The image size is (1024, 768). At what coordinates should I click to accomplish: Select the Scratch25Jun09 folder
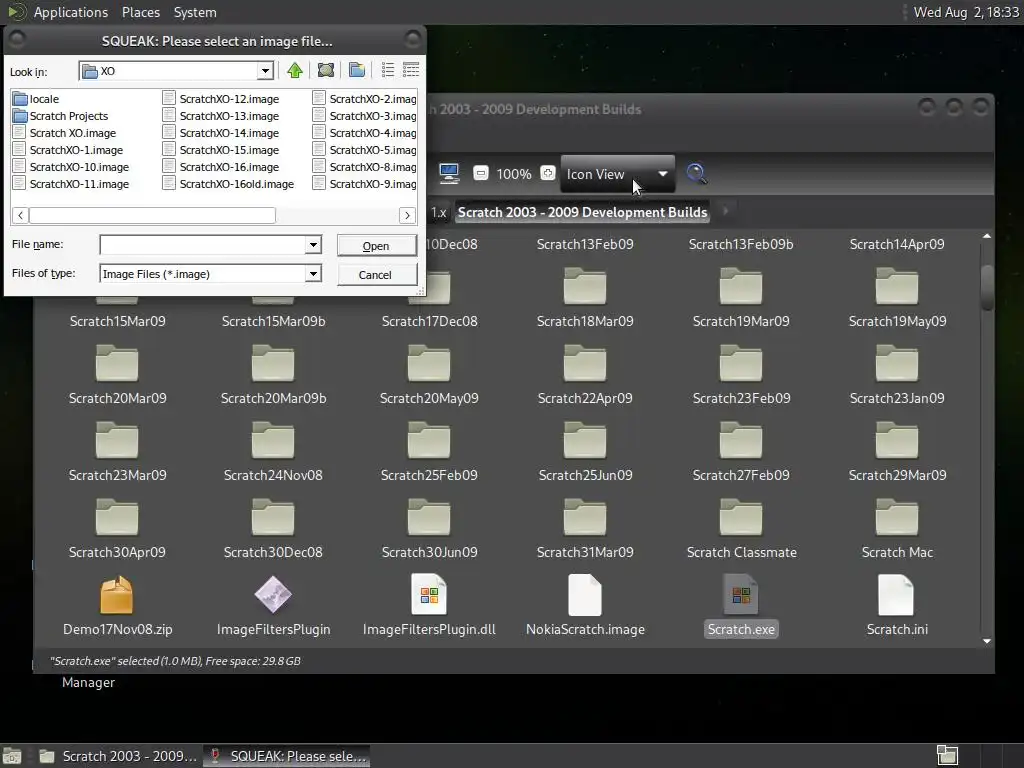pyautogui.click(x=585, y=452)
